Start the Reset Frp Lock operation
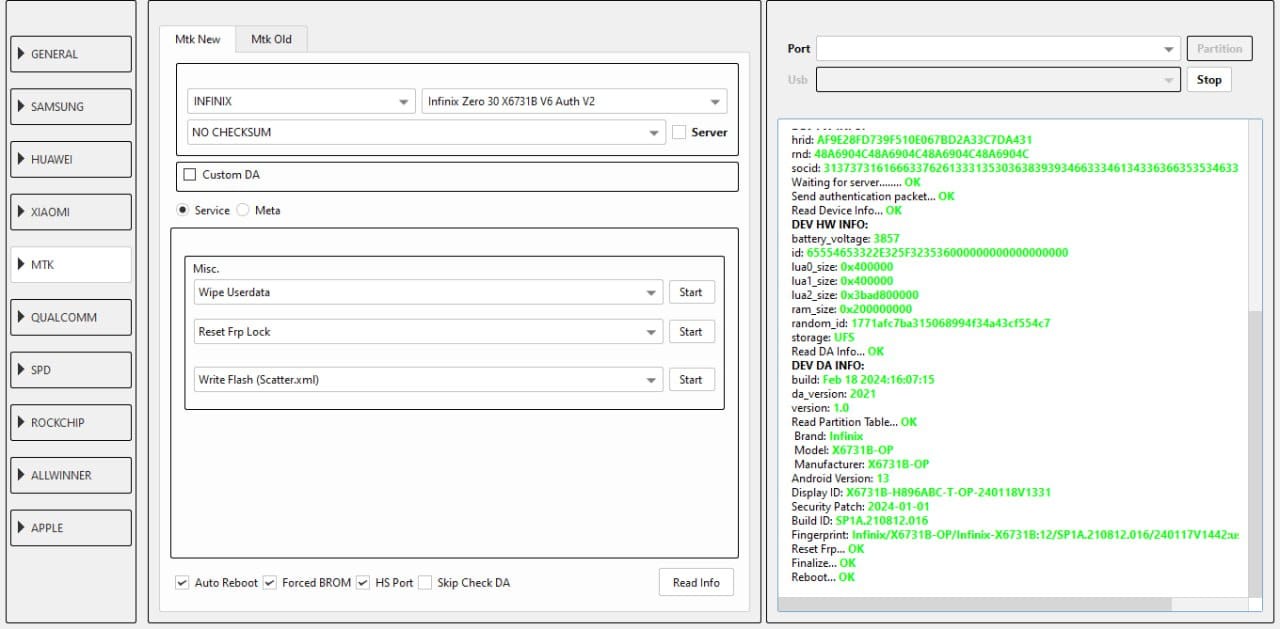Screen dimensions: 1280x629 691,332
